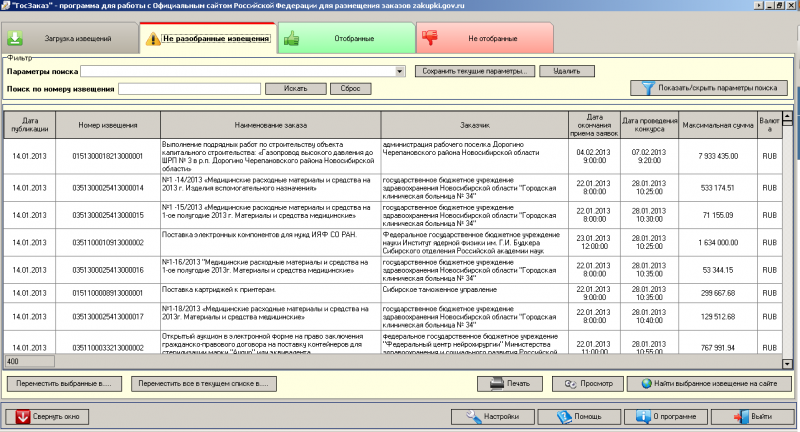Click the Сброс reset button
Screen dimensions: 800x432
point(350,89)
